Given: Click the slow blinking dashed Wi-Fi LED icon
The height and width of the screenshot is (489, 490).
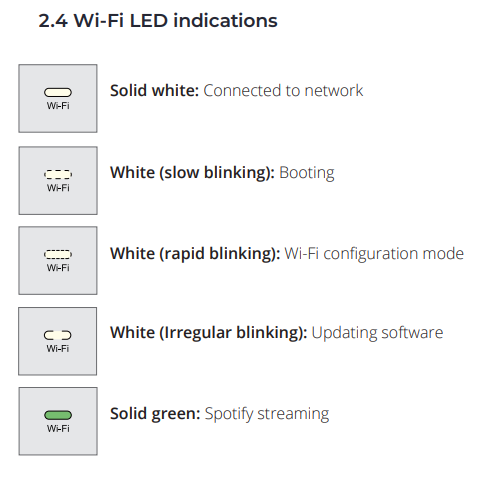Looking at the screenshot, I should pos(58,180).
